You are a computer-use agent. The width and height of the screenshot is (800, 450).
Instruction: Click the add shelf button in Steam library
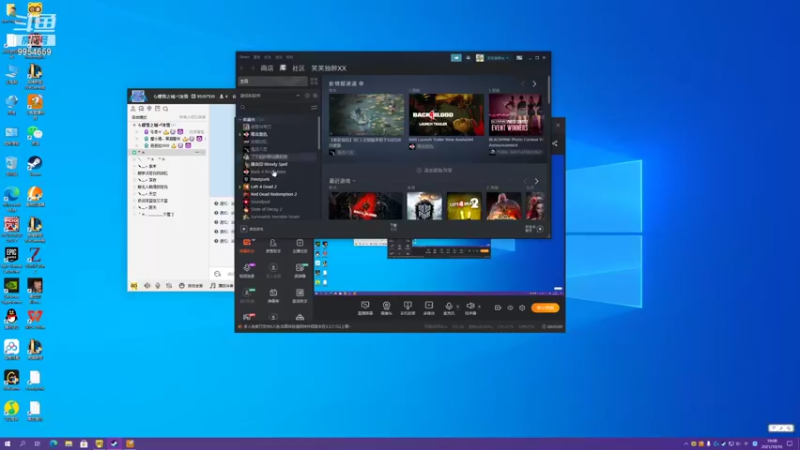tap(435, 170)
